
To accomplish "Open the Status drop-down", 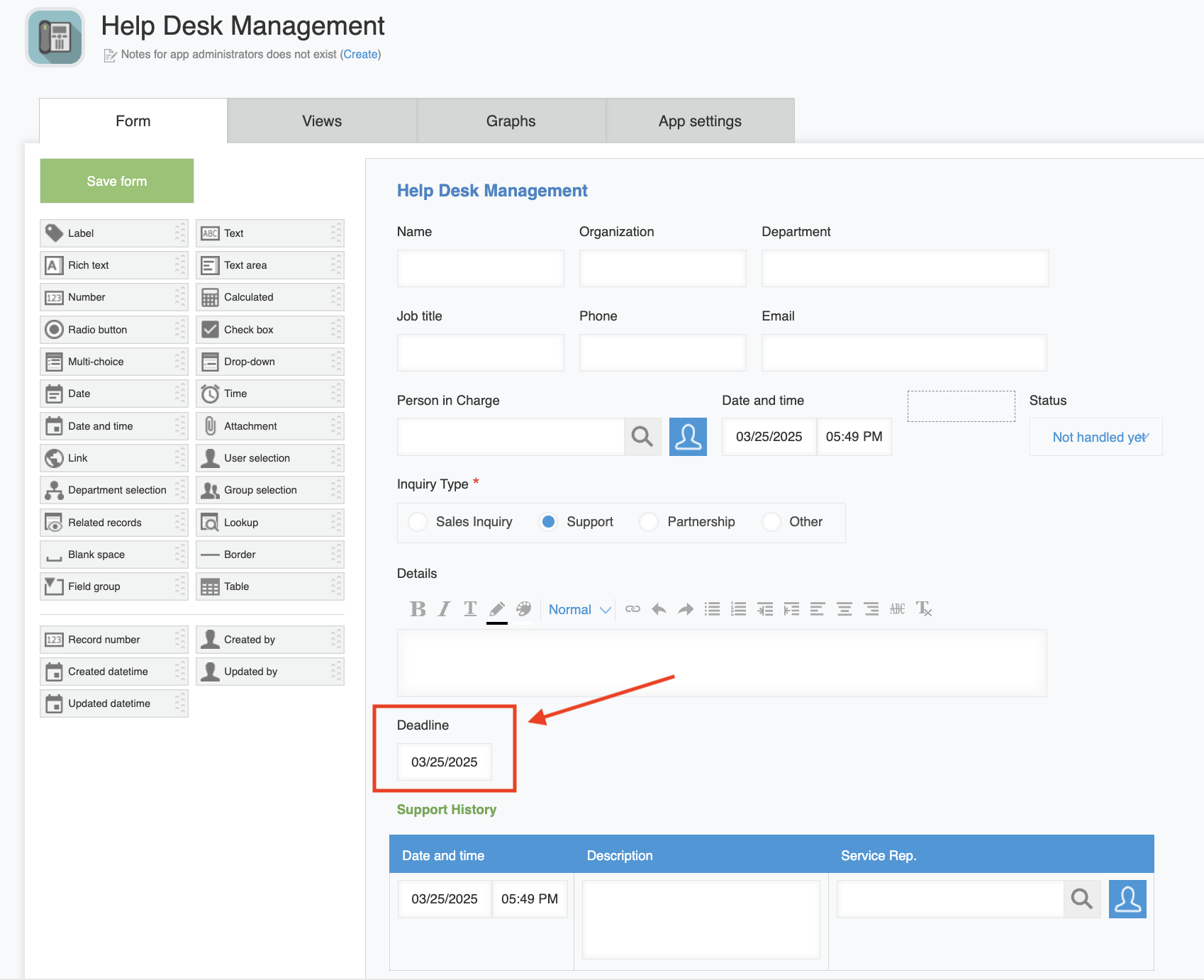I will pos(1096,438).
